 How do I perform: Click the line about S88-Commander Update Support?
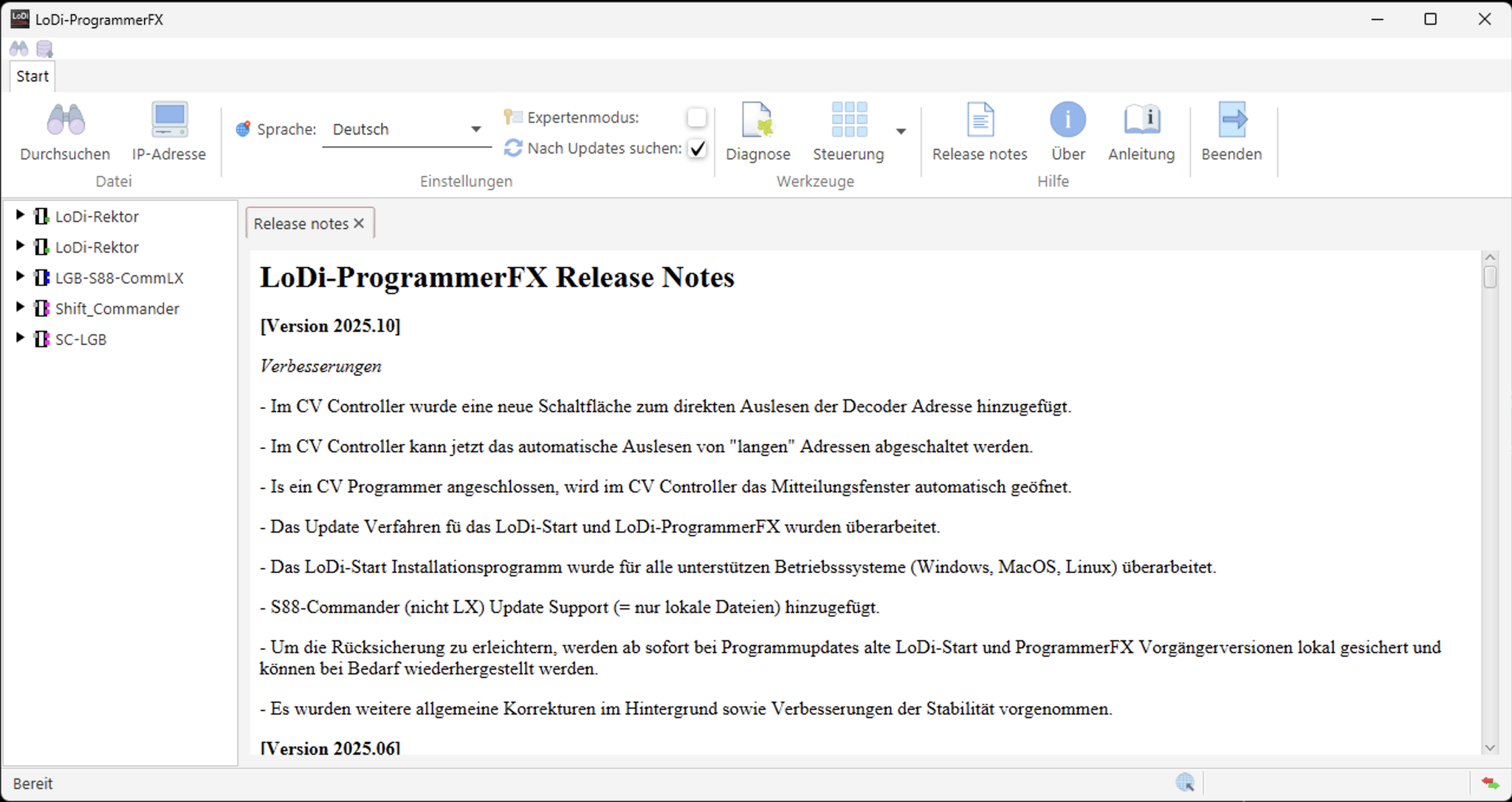(x=569, y=608)
